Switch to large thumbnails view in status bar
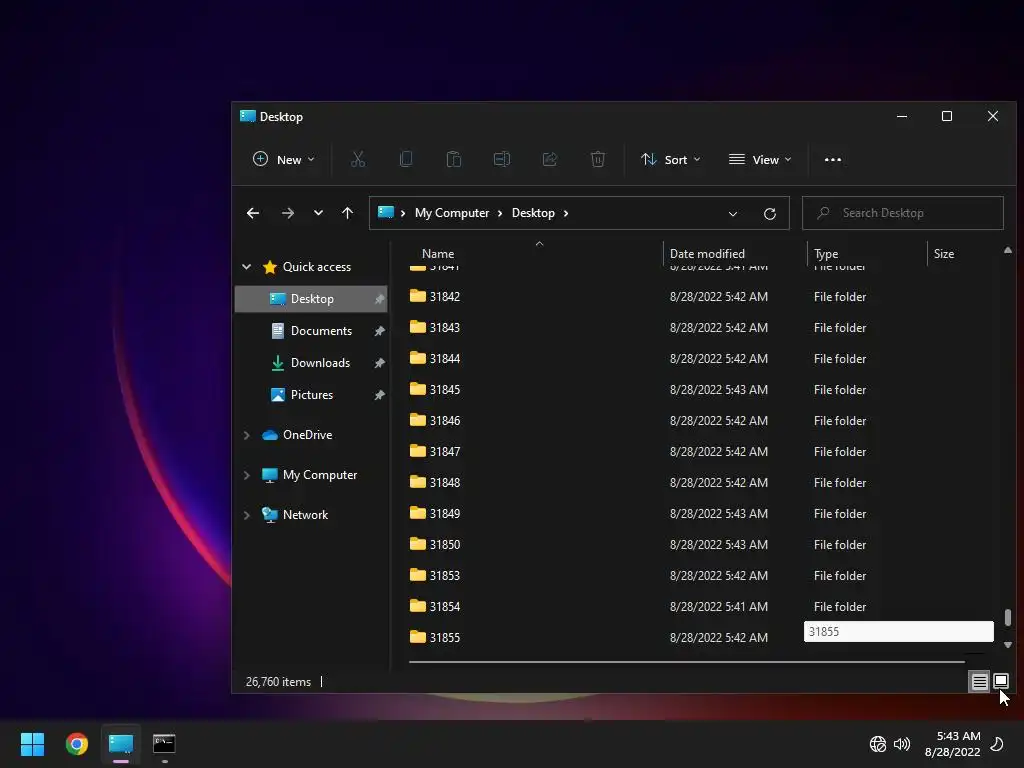Image resolution: width=1024 pixels, height=768 pixels. 1000,682
